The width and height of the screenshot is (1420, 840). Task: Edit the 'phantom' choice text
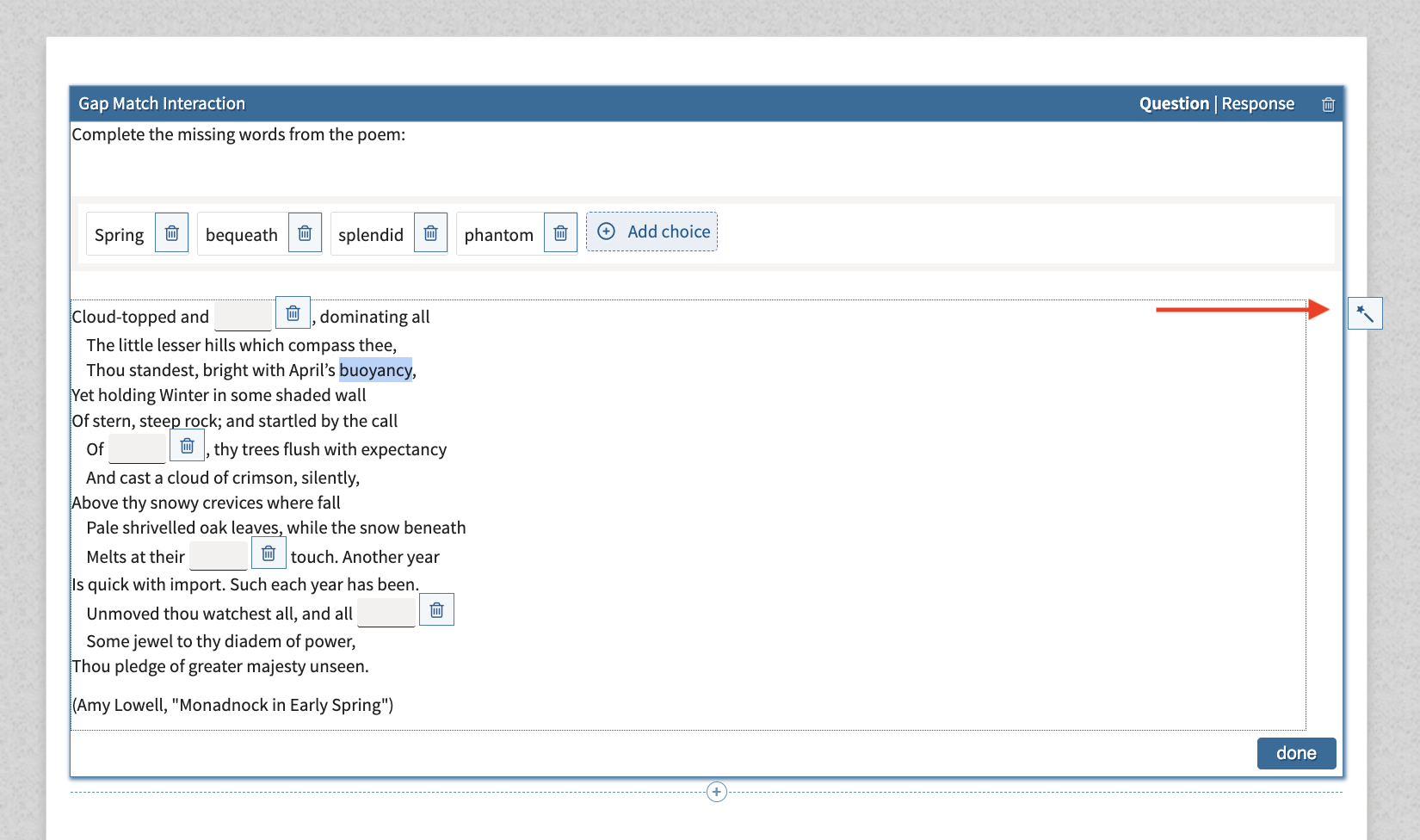coord(499,235)
